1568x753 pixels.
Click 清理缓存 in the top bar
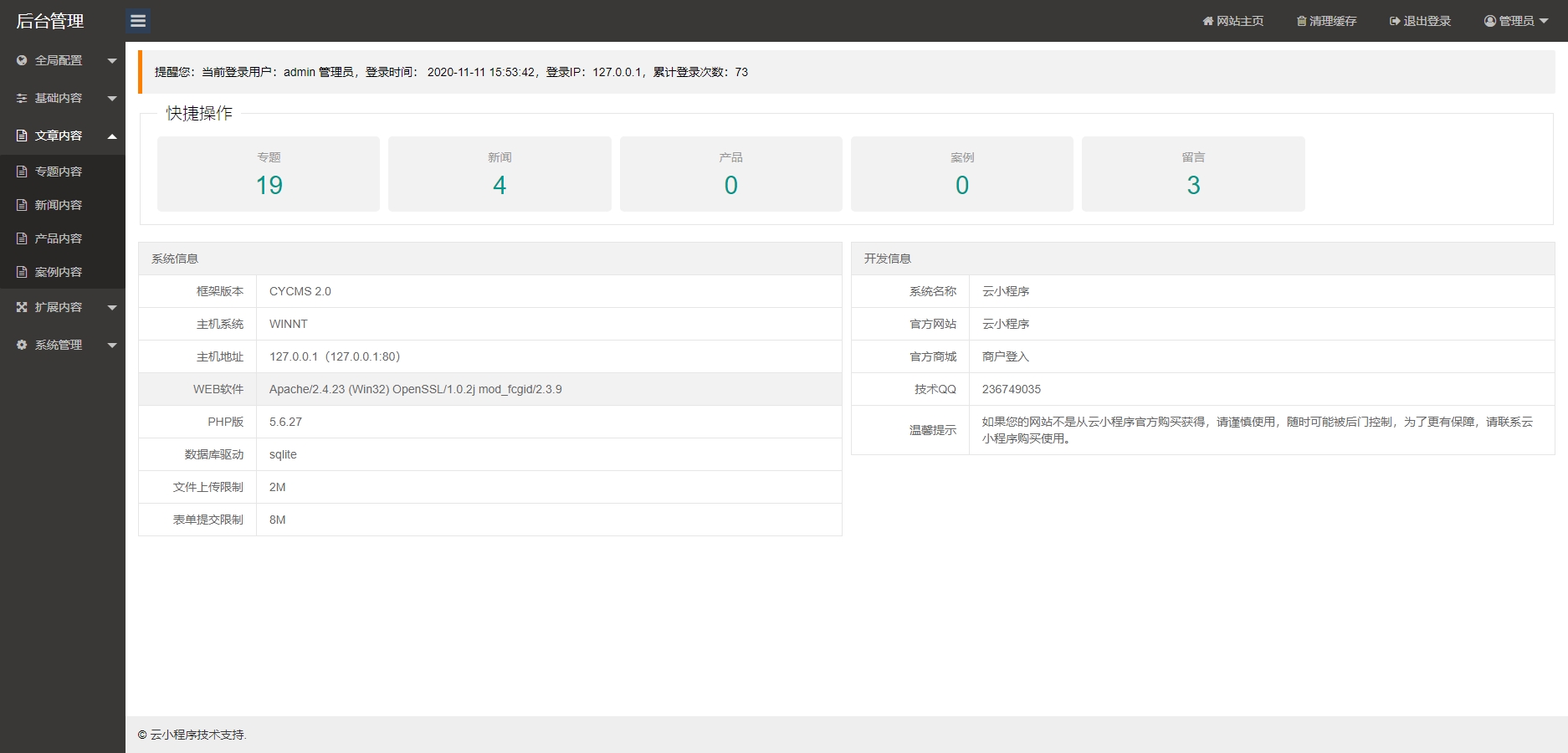pos(1327,21)
